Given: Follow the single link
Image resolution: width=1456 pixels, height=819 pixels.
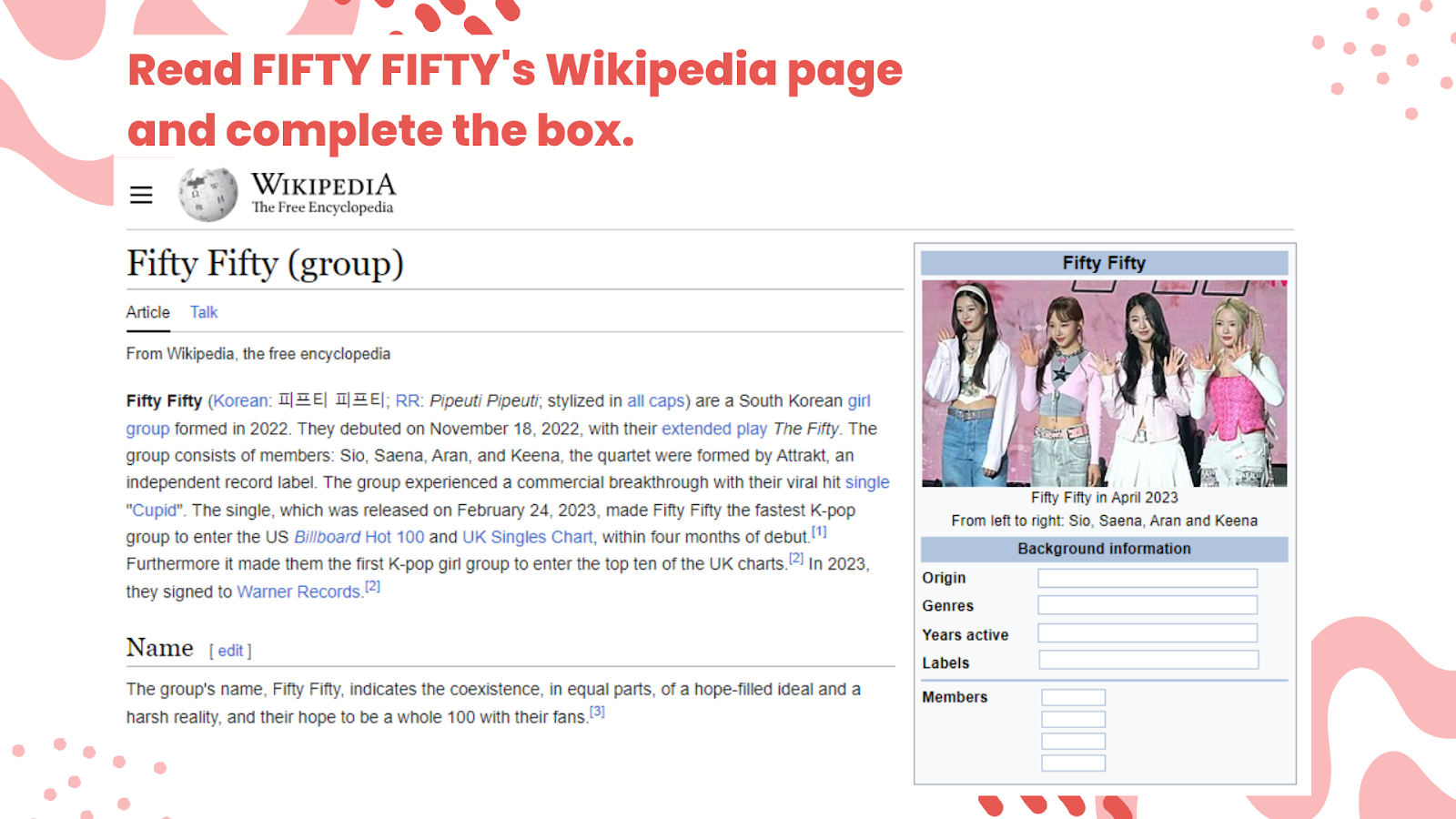Looking at the screenshot, I should [867, 482].
